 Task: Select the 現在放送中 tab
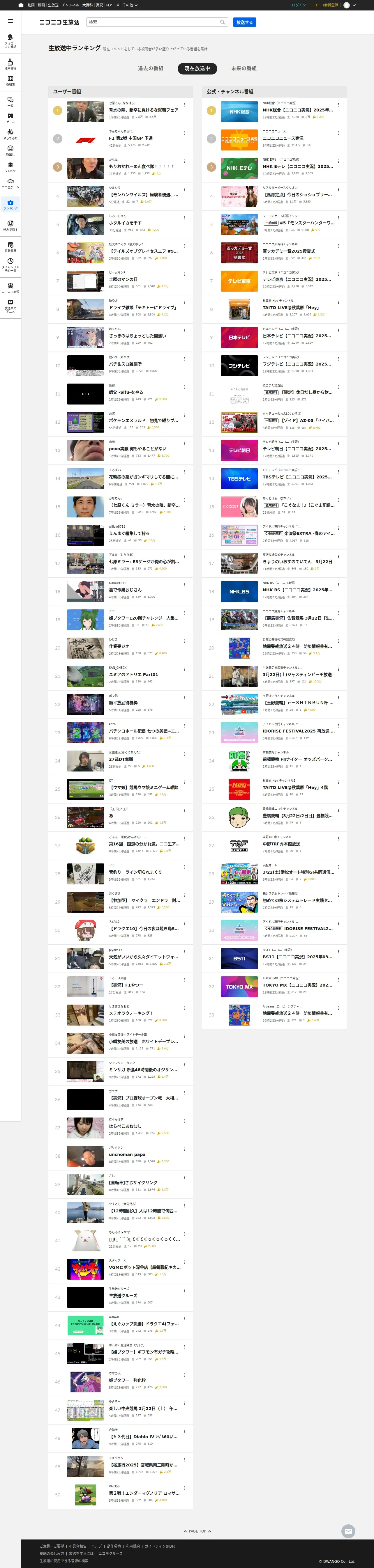(197, 68)
